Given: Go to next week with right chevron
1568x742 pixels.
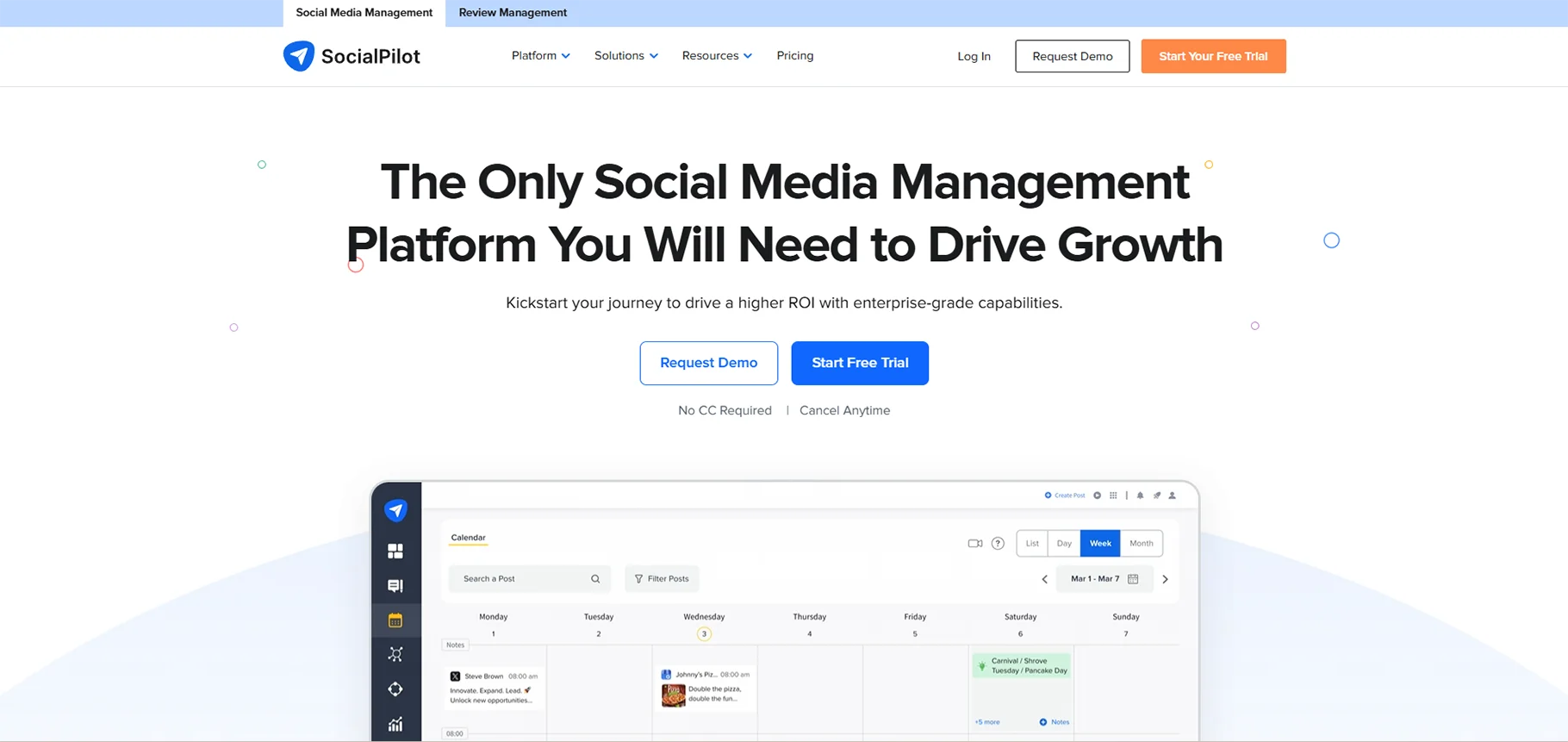Looking at the screenshot, I should point(1165,579).
